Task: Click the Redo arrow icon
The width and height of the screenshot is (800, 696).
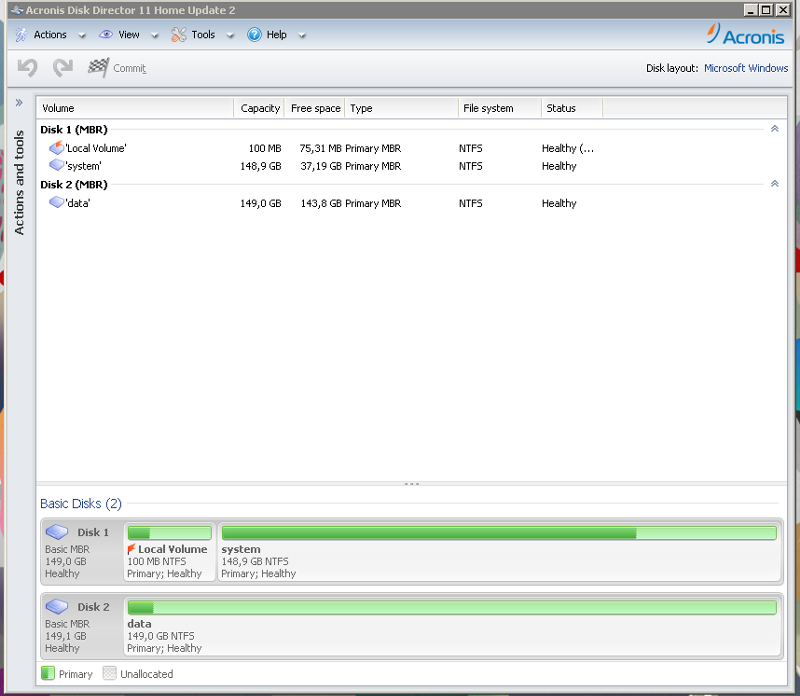Action: (63, 68)
